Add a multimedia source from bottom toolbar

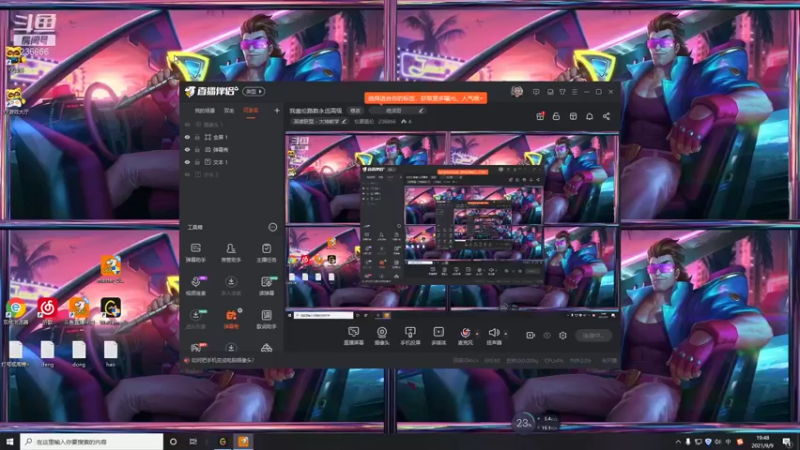[438, 335]
